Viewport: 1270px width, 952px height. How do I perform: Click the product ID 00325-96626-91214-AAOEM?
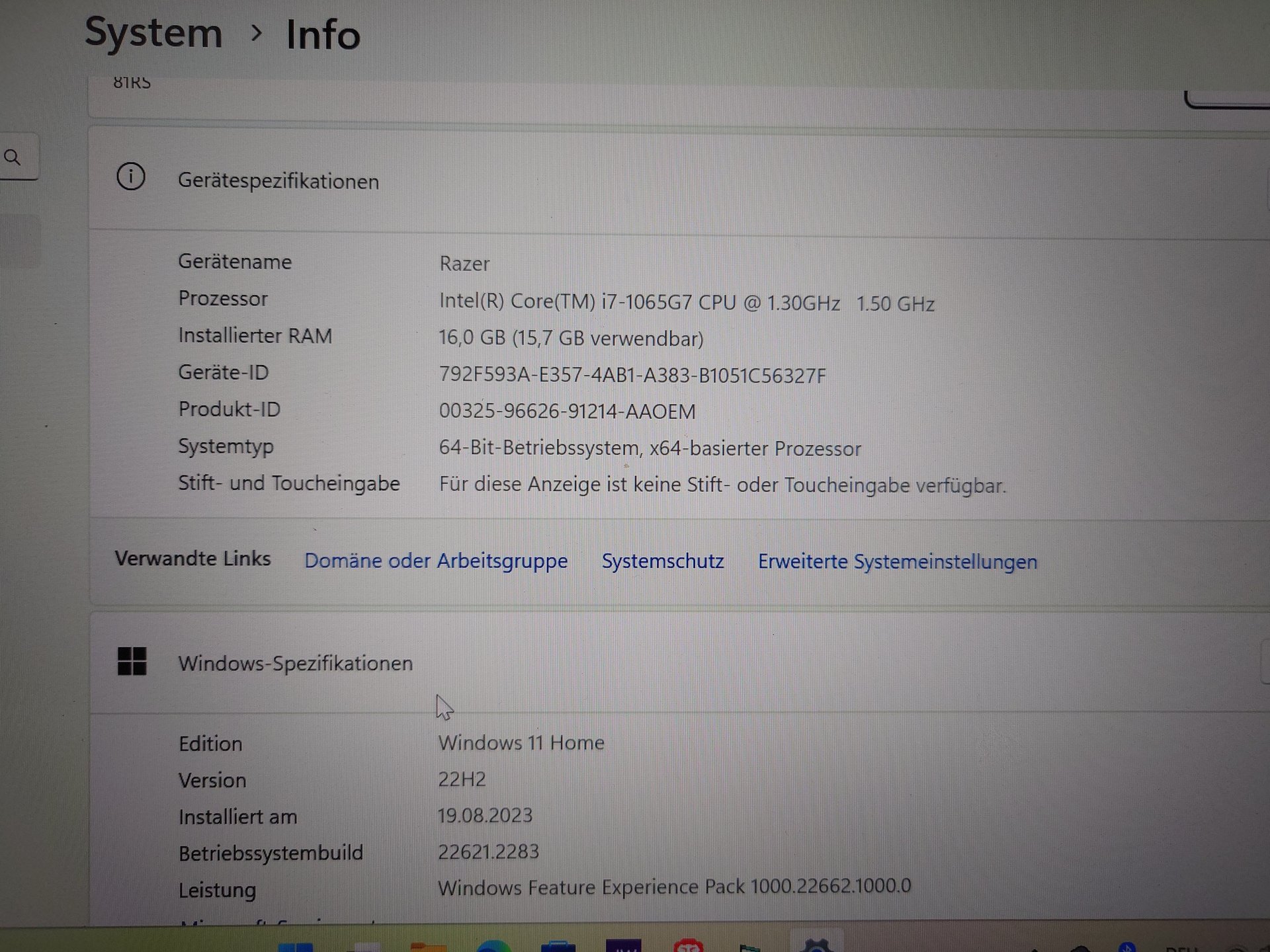click(x=567, y=412)
